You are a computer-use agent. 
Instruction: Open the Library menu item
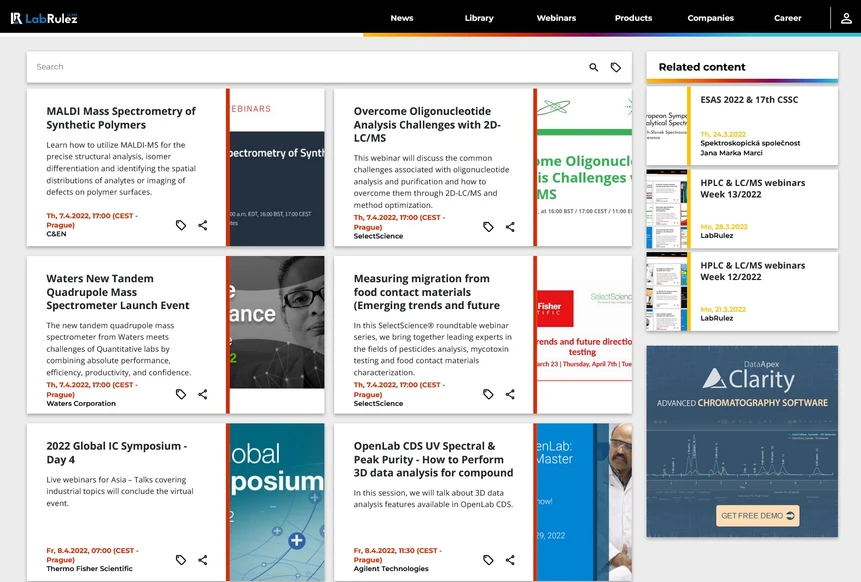pyautogui.click(x=479, y=18)
